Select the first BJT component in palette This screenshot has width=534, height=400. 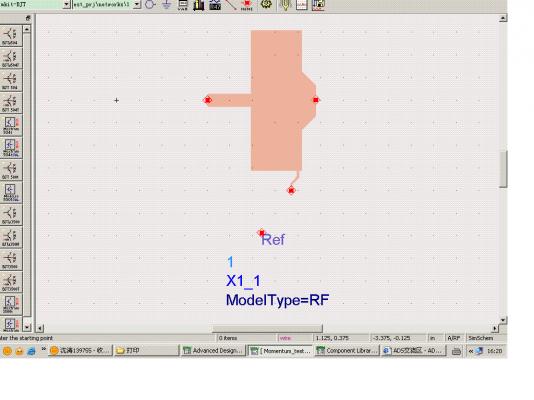pyautogui.click(x=10, y=35)
